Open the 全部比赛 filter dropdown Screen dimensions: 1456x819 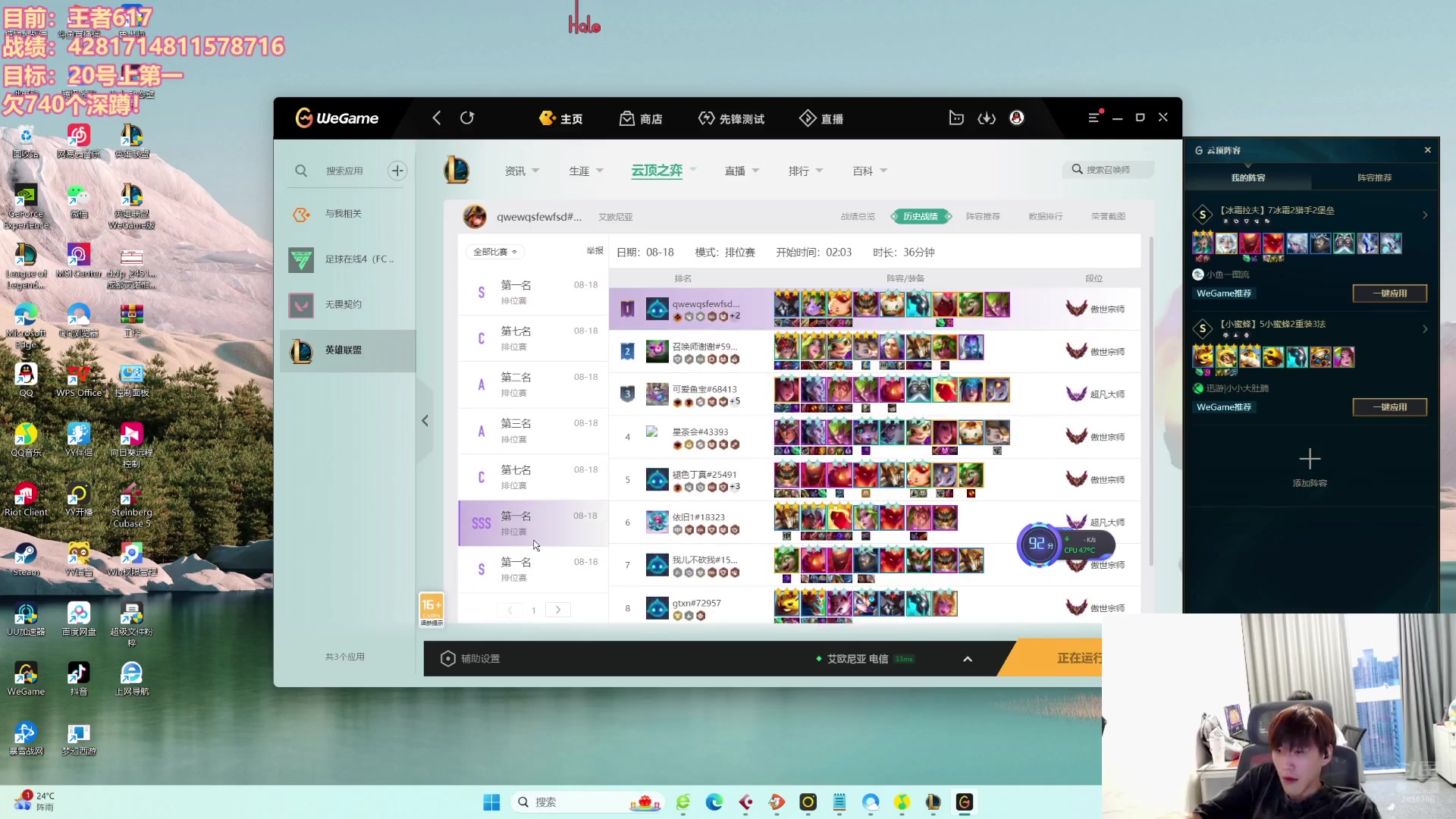[494, 252]
